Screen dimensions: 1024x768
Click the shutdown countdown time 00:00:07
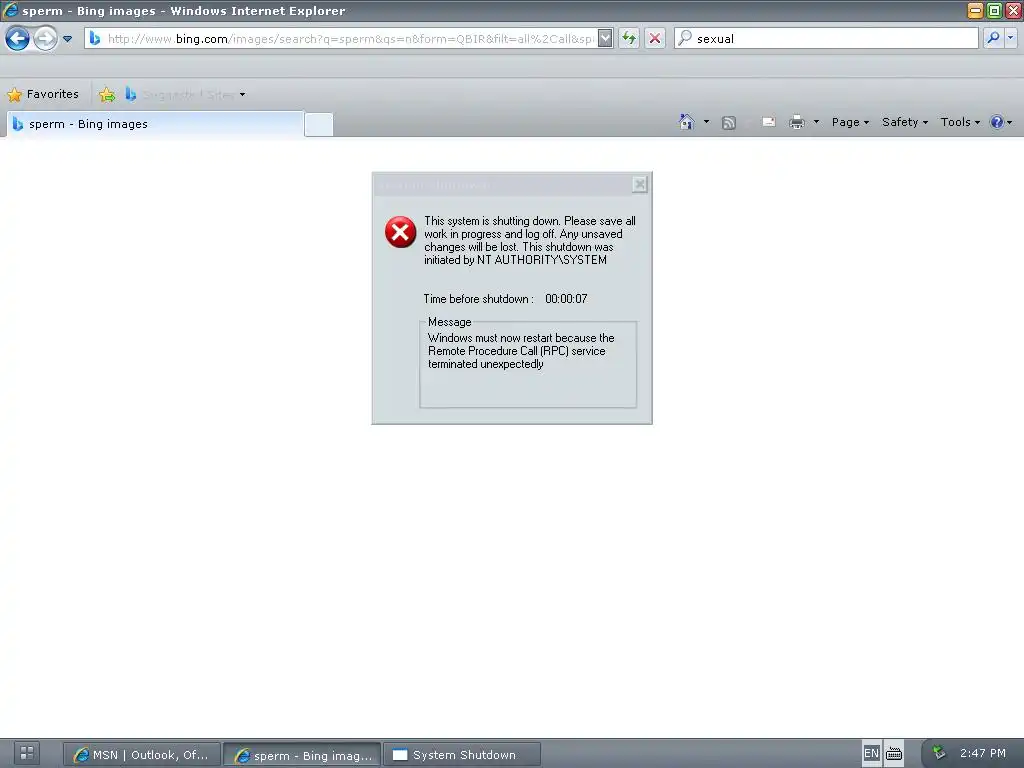coord(566,299)
